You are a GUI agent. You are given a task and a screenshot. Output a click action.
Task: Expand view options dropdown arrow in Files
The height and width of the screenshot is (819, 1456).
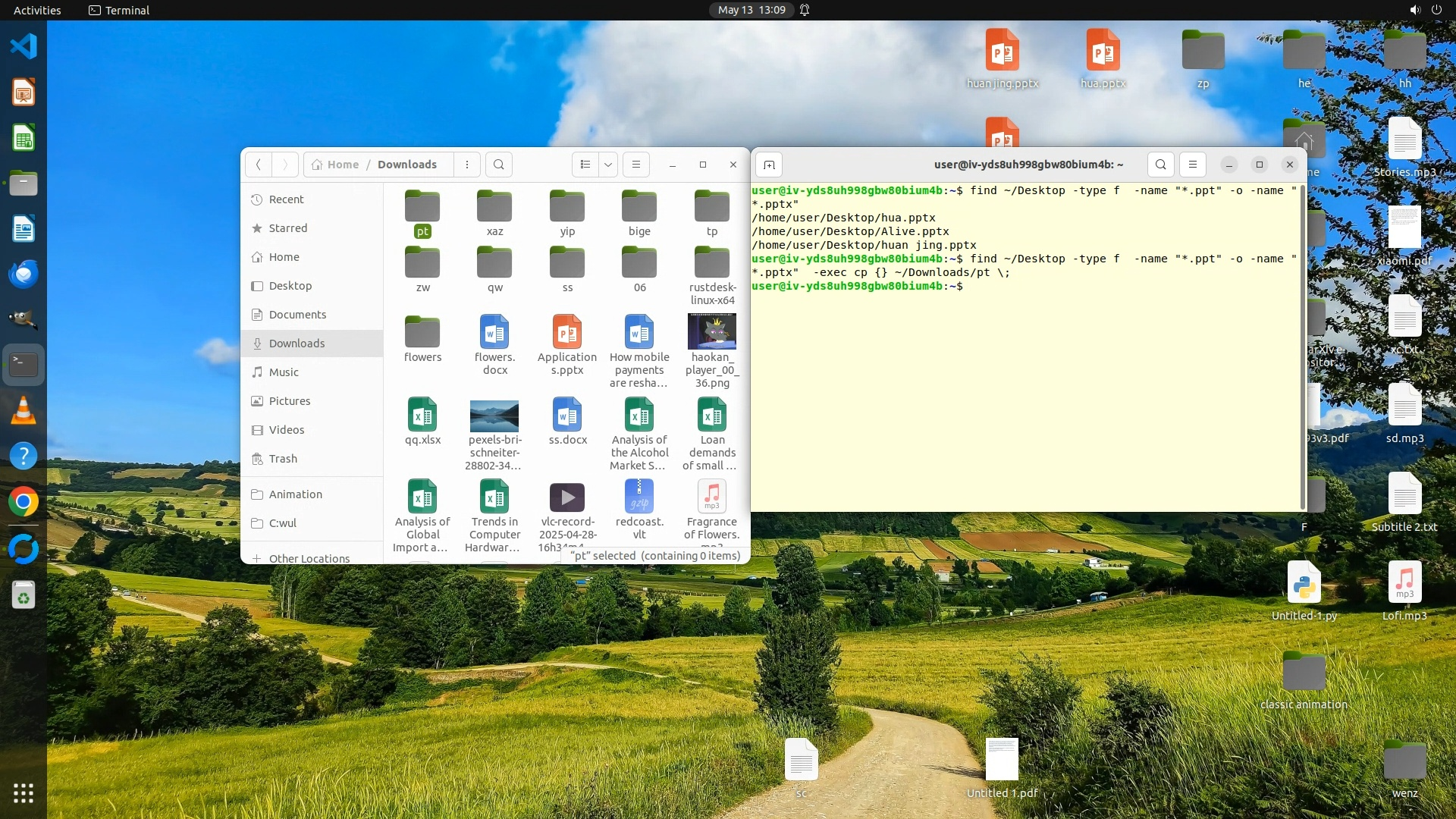607,165
